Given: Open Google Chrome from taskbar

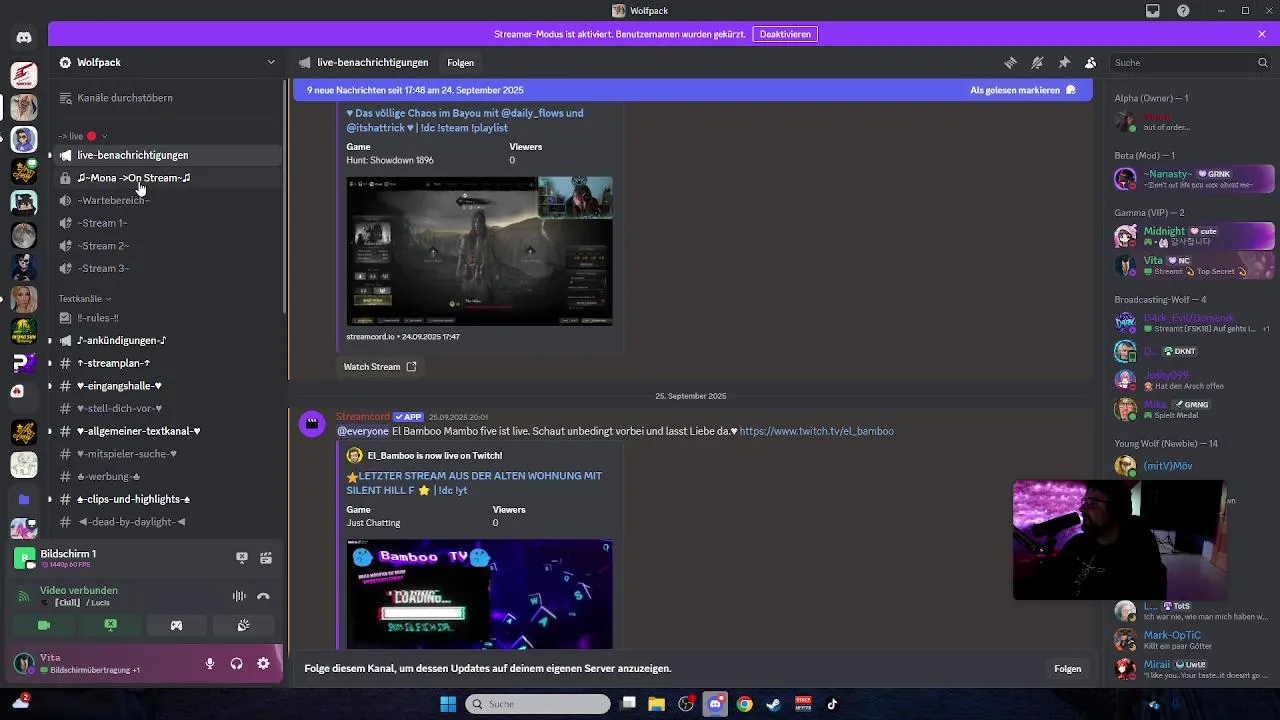Looking at the screenshot, I should pyautogui.click(x=745, y=704).
